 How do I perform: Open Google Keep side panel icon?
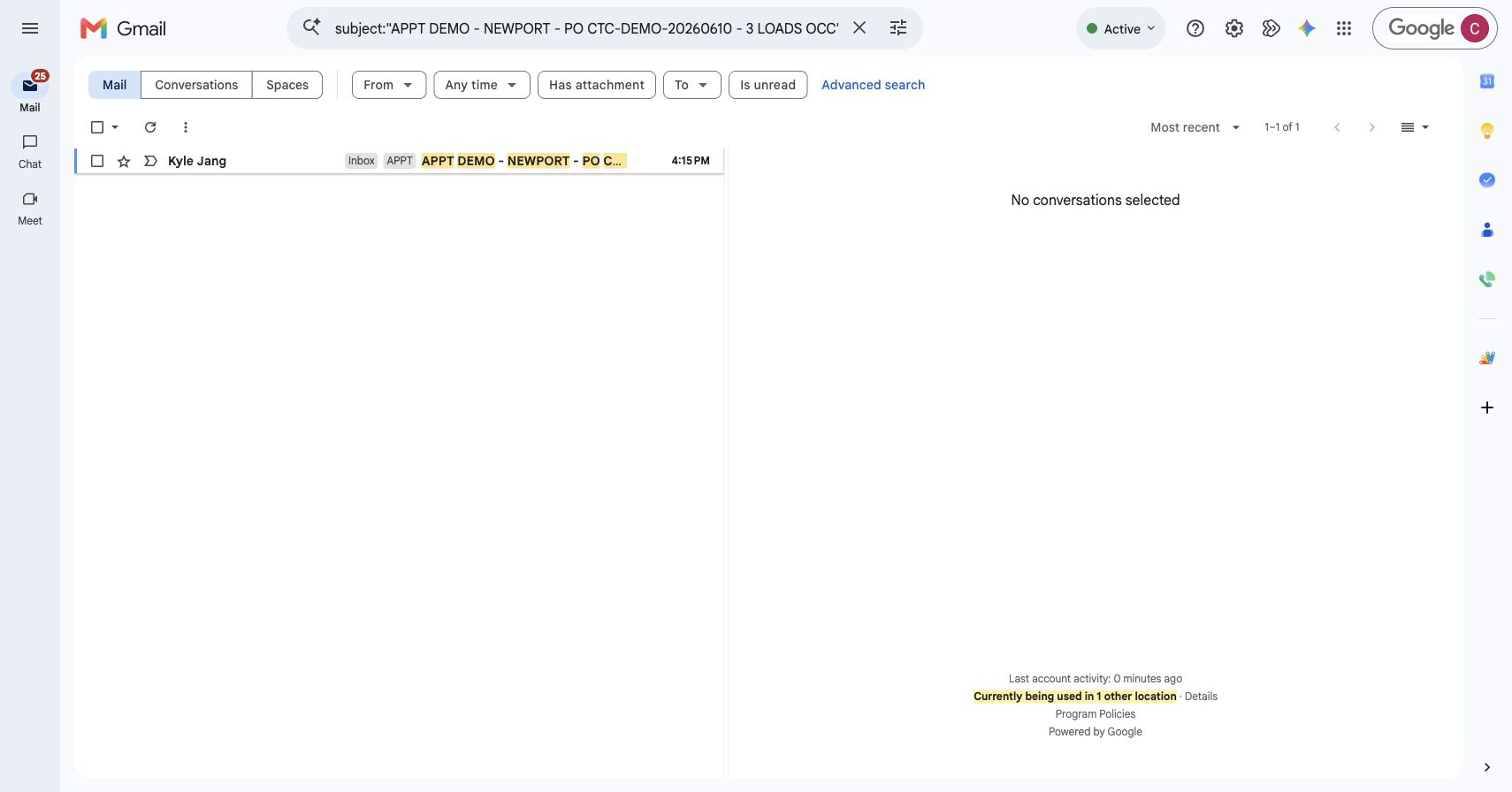click(1487, 131)
